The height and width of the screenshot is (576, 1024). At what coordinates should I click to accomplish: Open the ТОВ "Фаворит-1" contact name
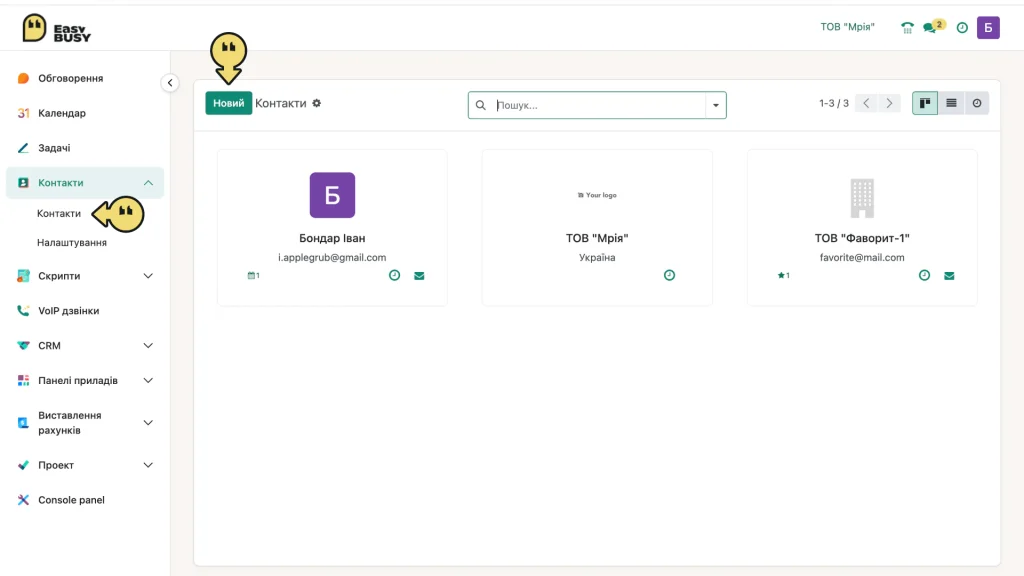pyautogui.click(x=862, y=238)
